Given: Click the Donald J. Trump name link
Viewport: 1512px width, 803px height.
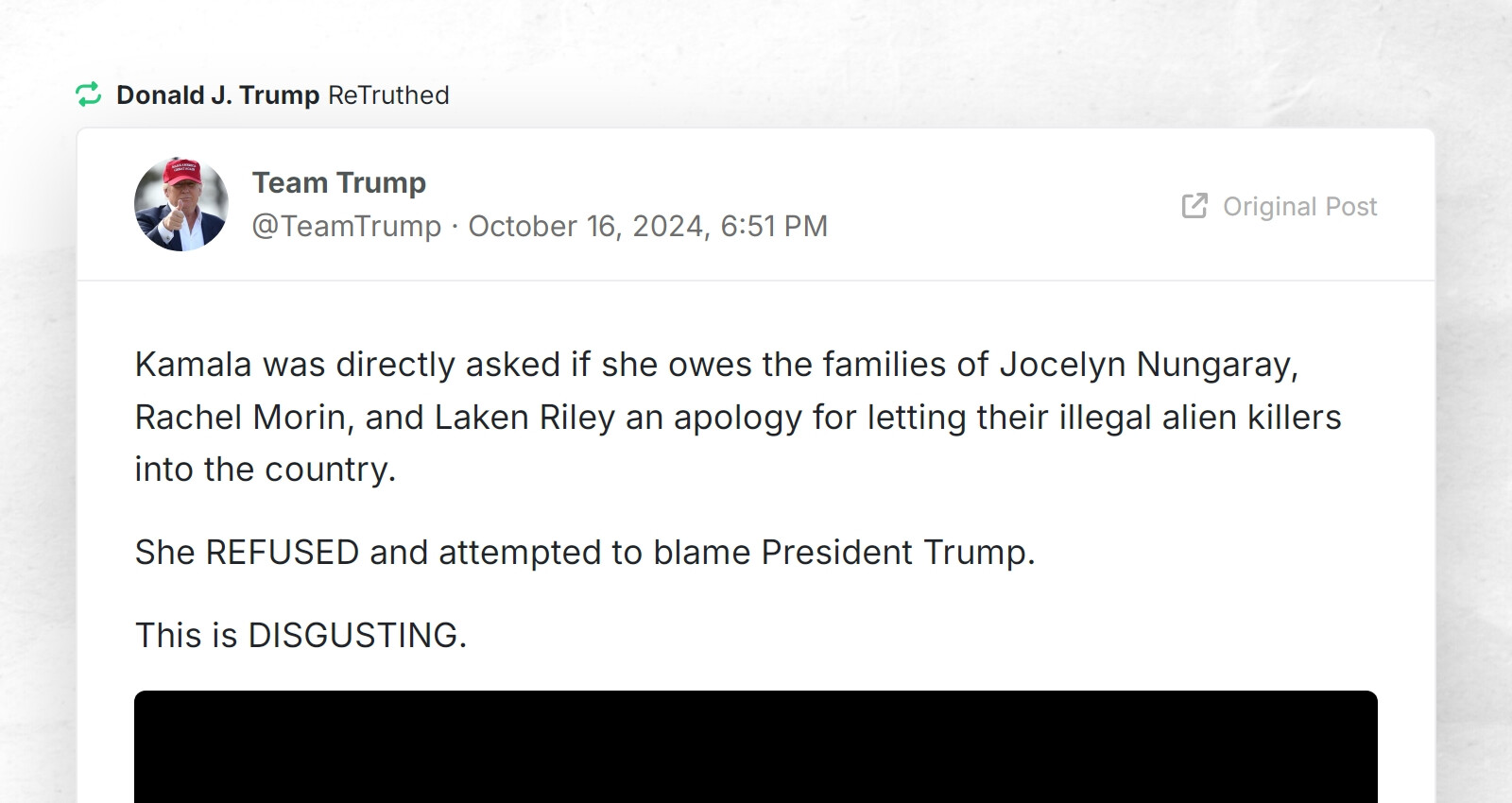Looking at the screenshot, I should point(217,94).
